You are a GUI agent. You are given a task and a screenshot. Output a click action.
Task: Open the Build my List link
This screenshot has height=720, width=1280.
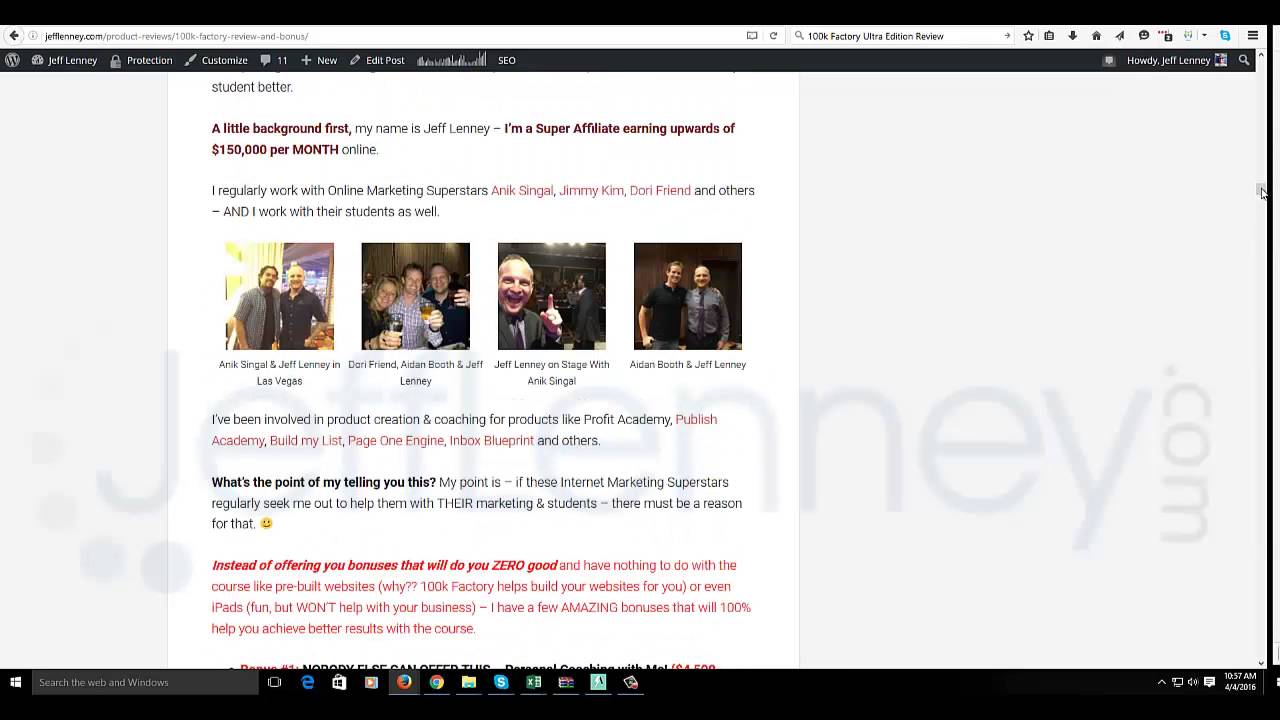click(306, 440)
